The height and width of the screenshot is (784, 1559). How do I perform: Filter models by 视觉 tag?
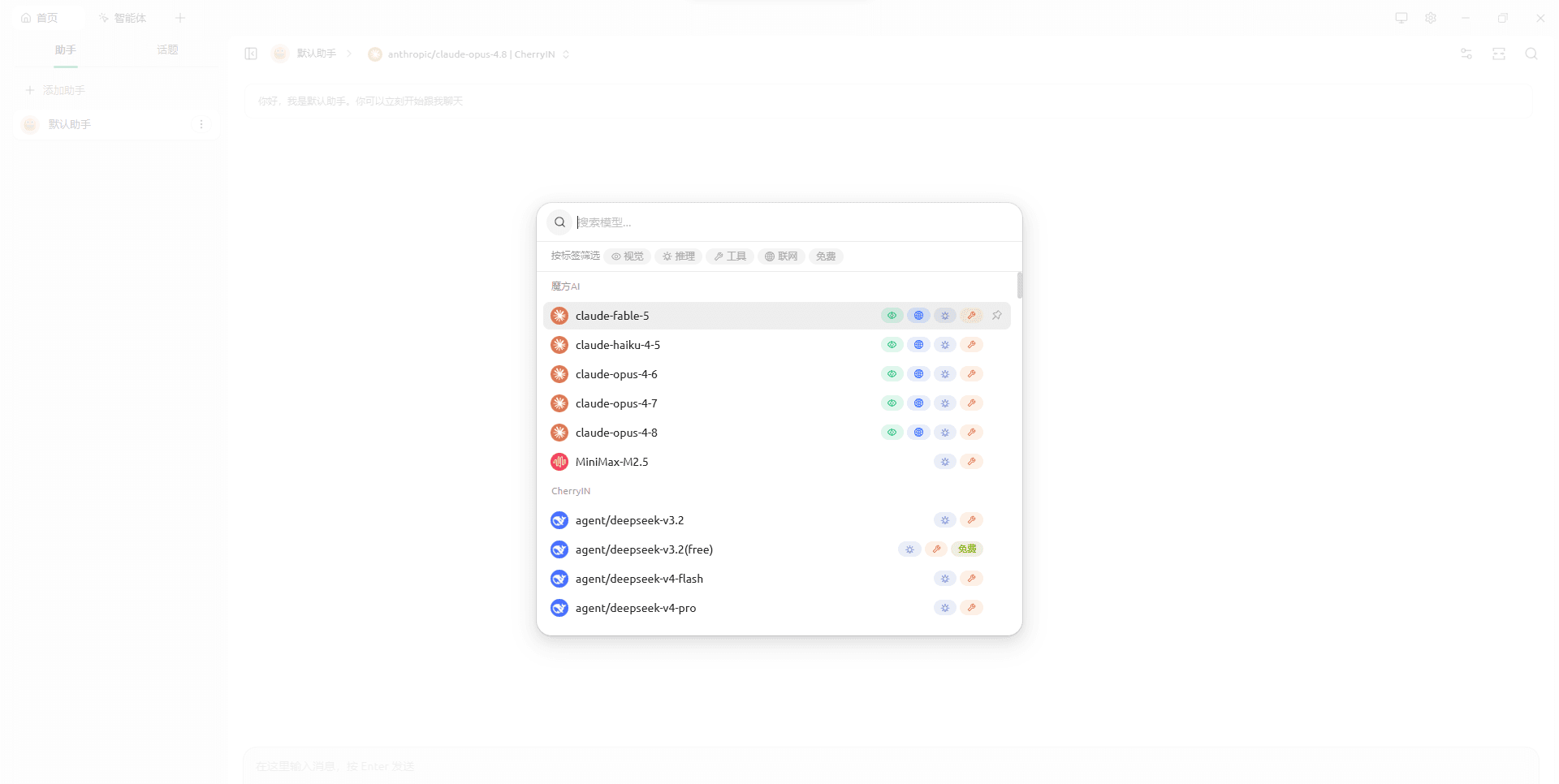[x=628, y=256]
